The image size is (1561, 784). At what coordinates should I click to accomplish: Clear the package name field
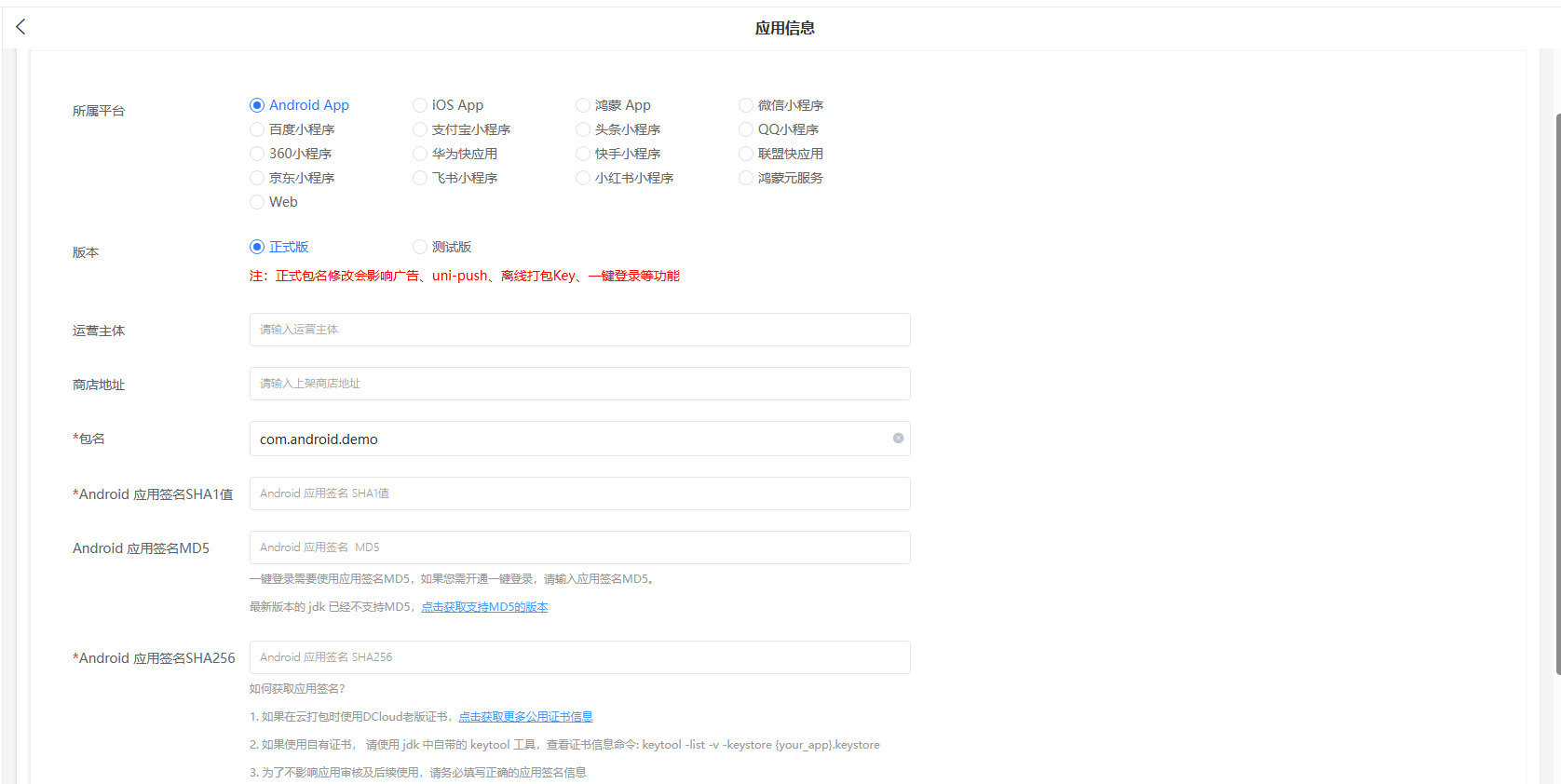(x=898, y=439)
